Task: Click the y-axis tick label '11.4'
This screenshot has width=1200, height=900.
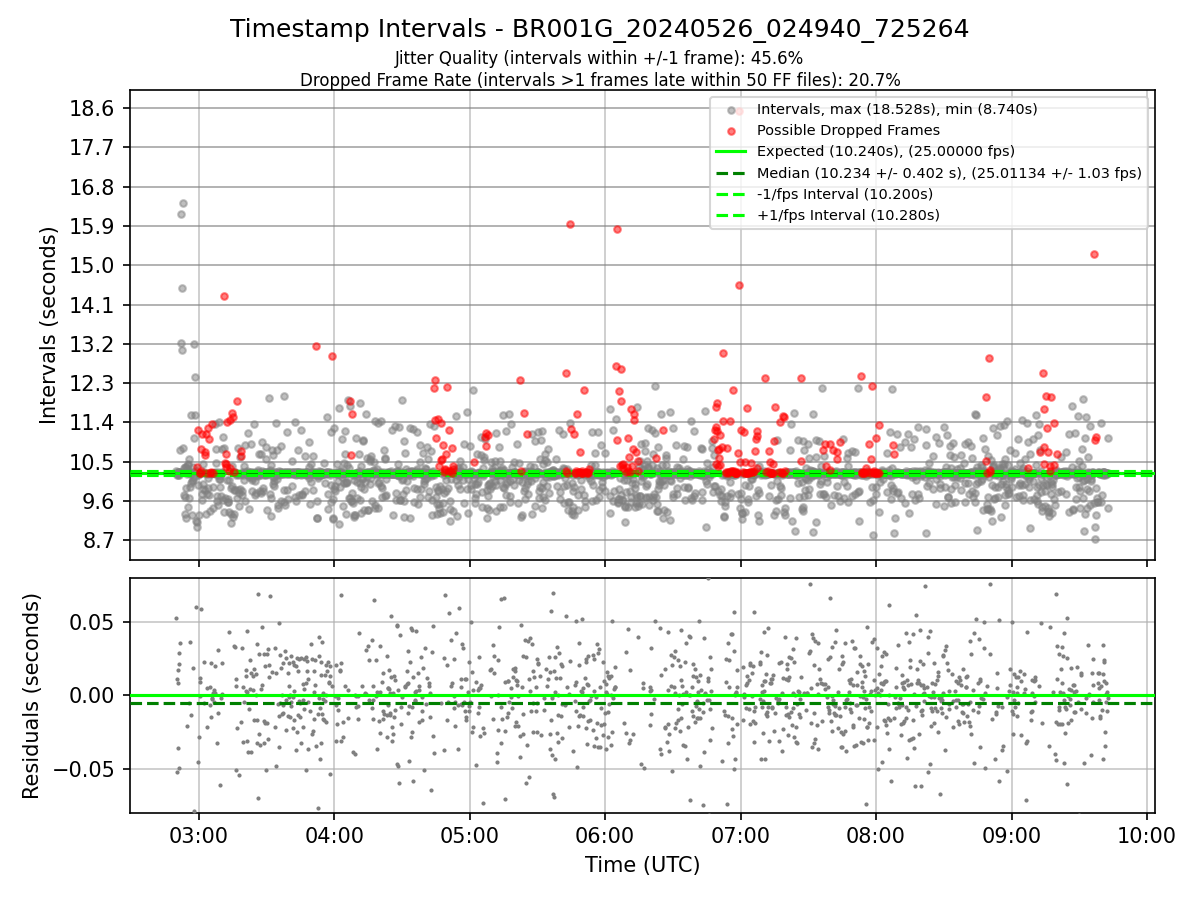Action: tap(93, 422)
